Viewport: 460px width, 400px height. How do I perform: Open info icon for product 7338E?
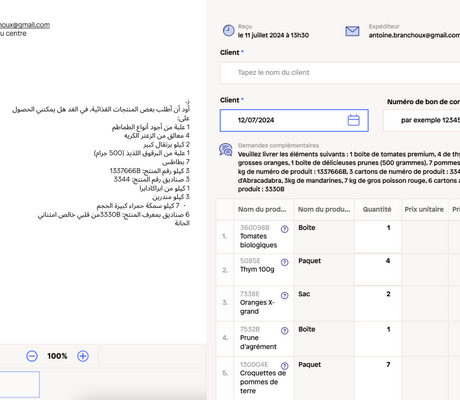coord(284,295)
